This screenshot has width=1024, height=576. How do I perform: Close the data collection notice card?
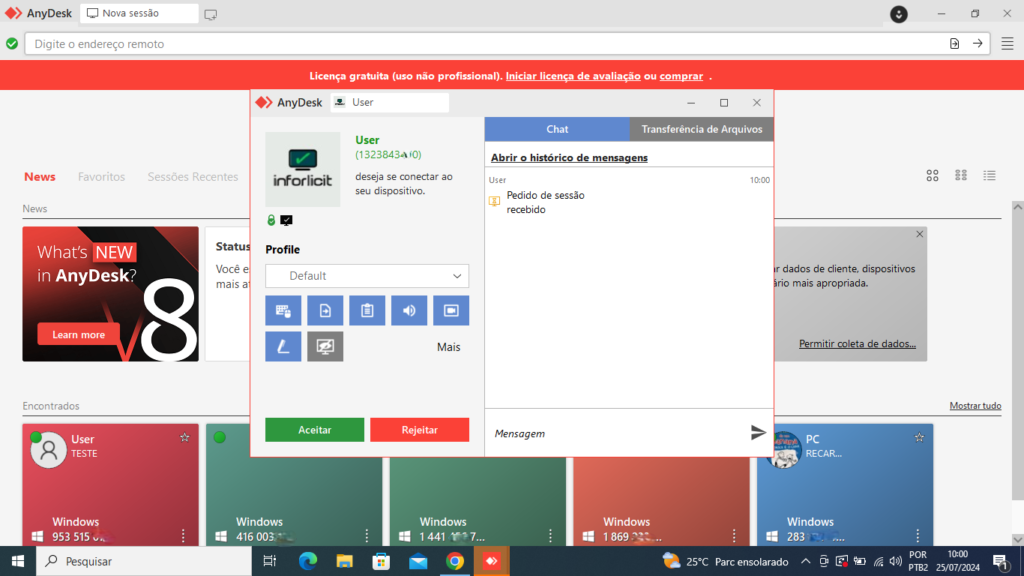(x=920, y=234)
